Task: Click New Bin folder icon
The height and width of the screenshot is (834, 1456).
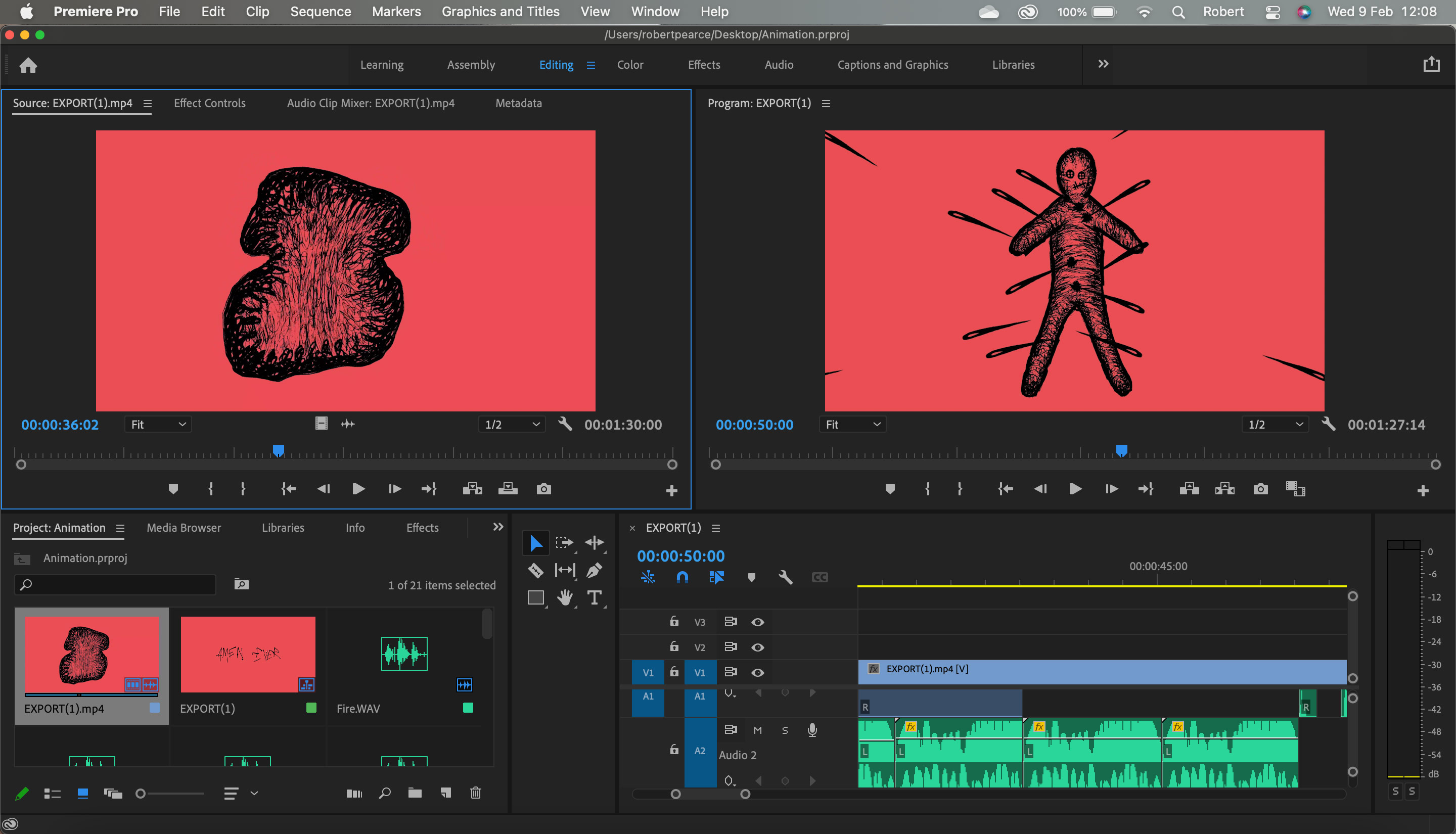Action: [415, 793]
